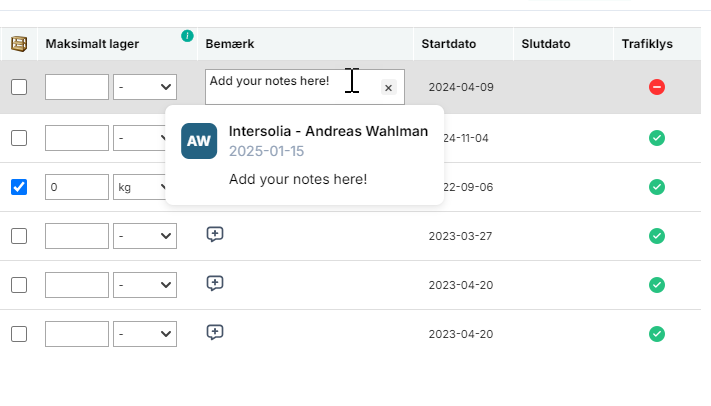Image resolution: width=711 pixels, height=406 pixels.
Task: Click the green info icon beside Maksimalt lager
Action: point(187,36)
